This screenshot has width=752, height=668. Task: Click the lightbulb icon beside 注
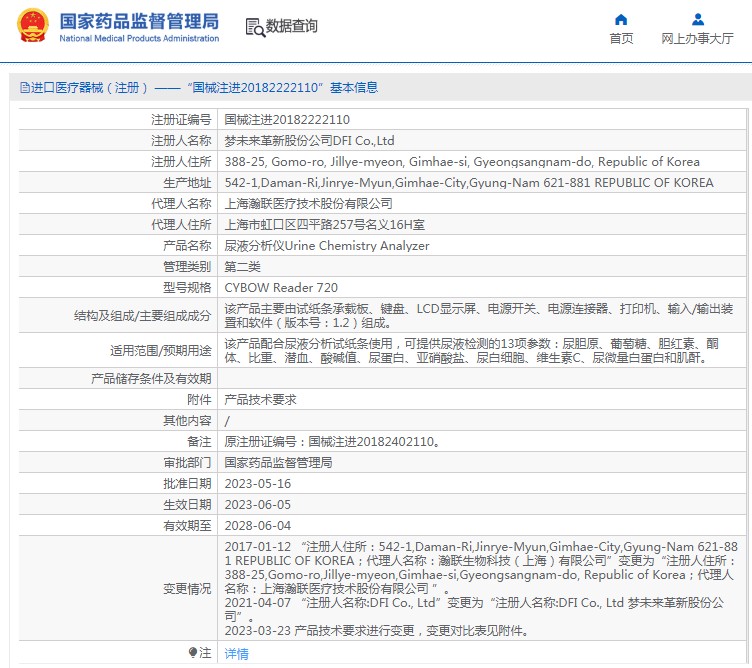193,652
